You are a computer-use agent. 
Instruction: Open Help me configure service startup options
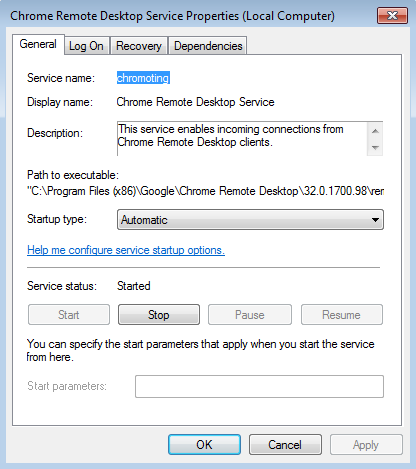126,250
